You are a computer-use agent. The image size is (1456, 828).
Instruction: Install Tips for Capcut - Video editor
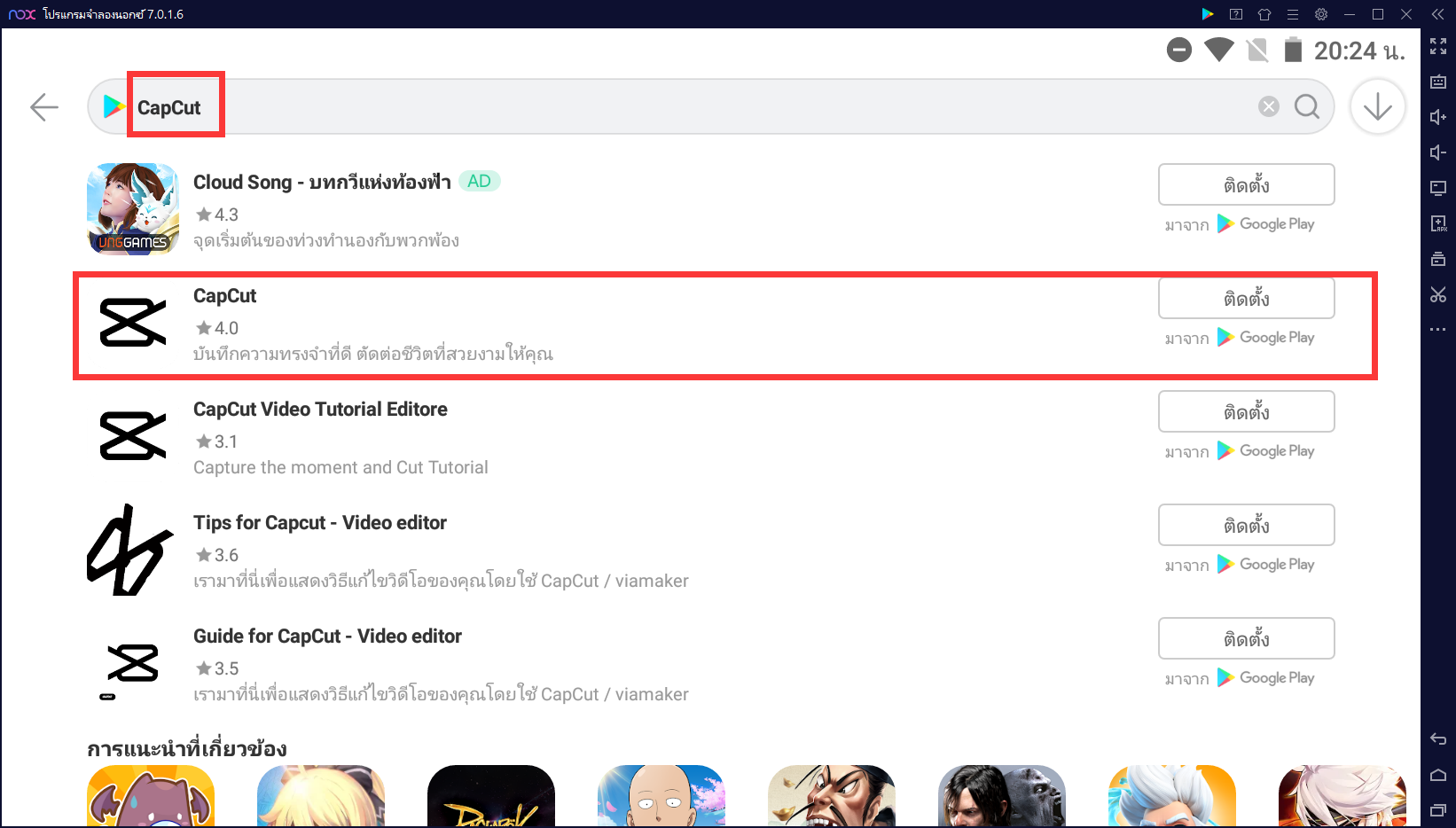[1246, 525]
